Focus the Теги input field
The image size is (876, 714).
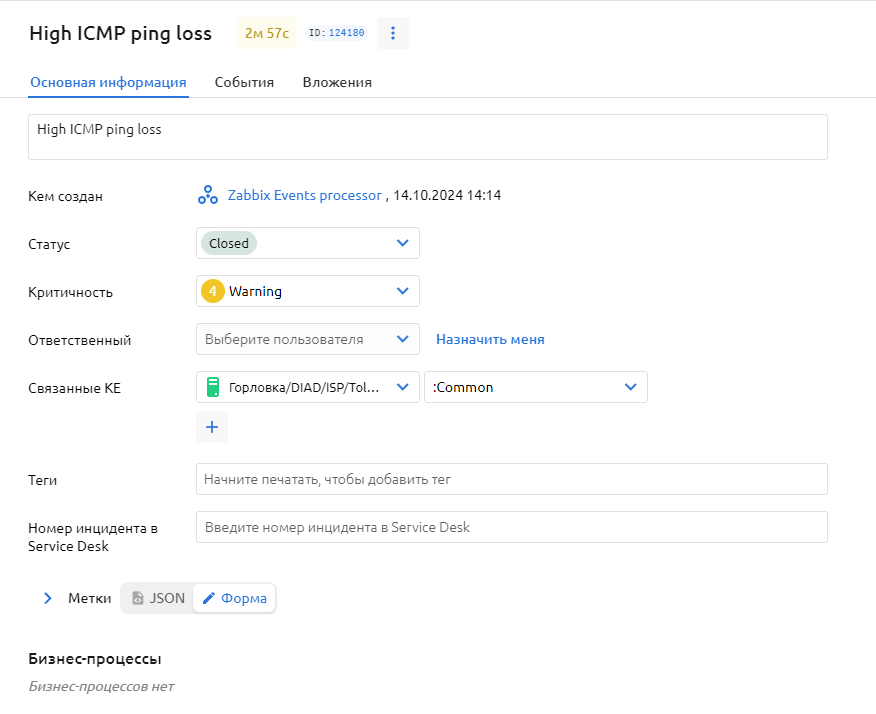tap(511, 479)
